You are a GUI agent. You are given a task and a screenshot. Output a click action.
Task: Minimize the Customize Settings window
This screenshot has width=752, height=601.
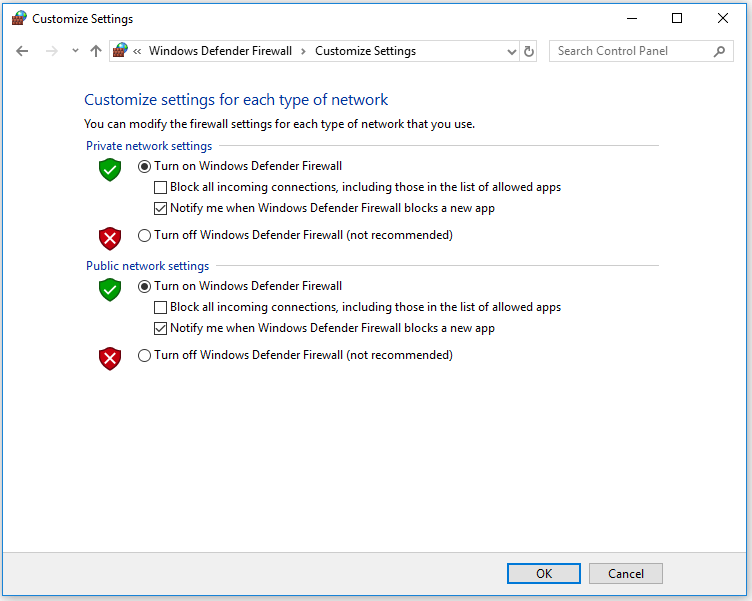point(632,18)
